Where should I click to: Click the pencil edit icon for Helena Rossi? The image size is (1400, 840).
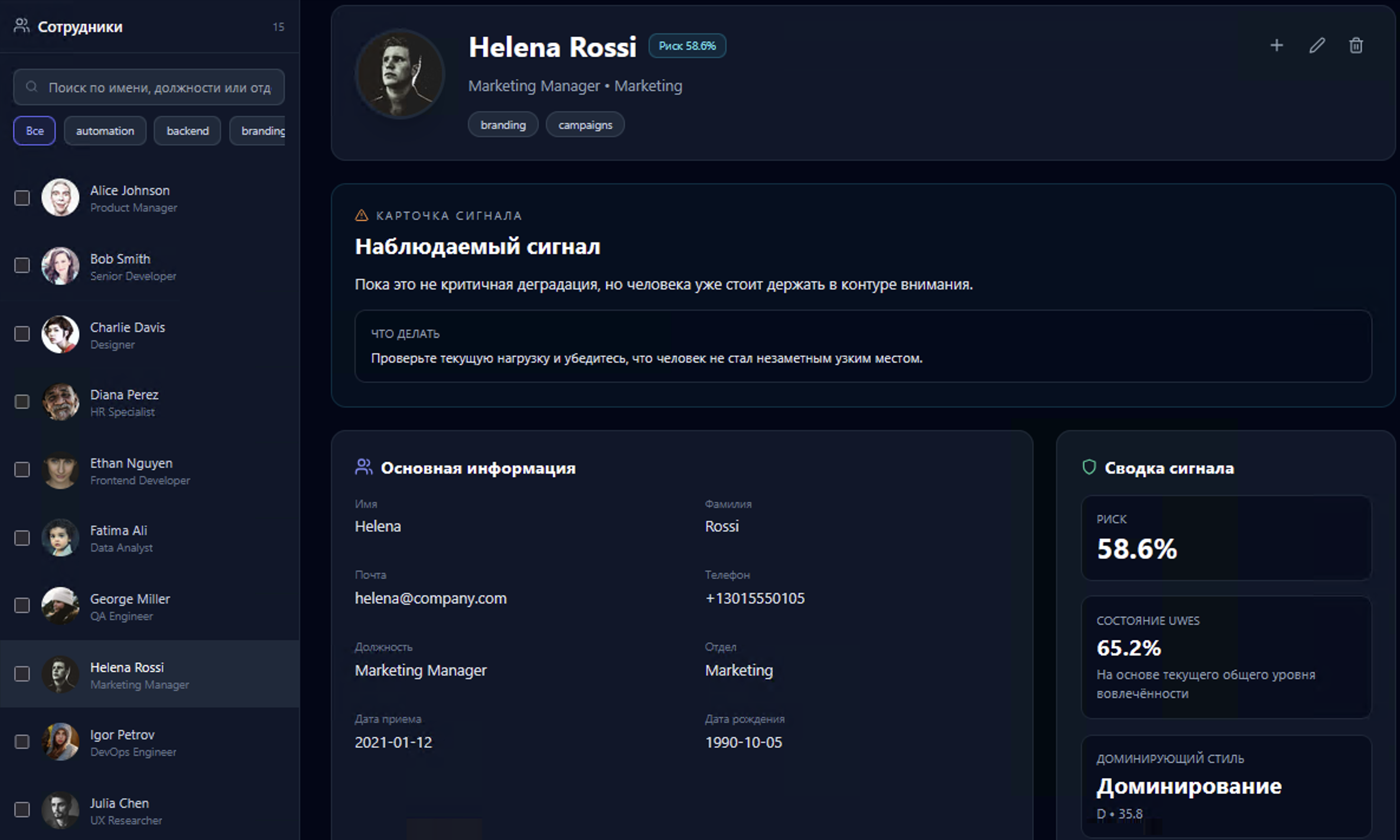pyautogui.click(x=1317, y=45)
